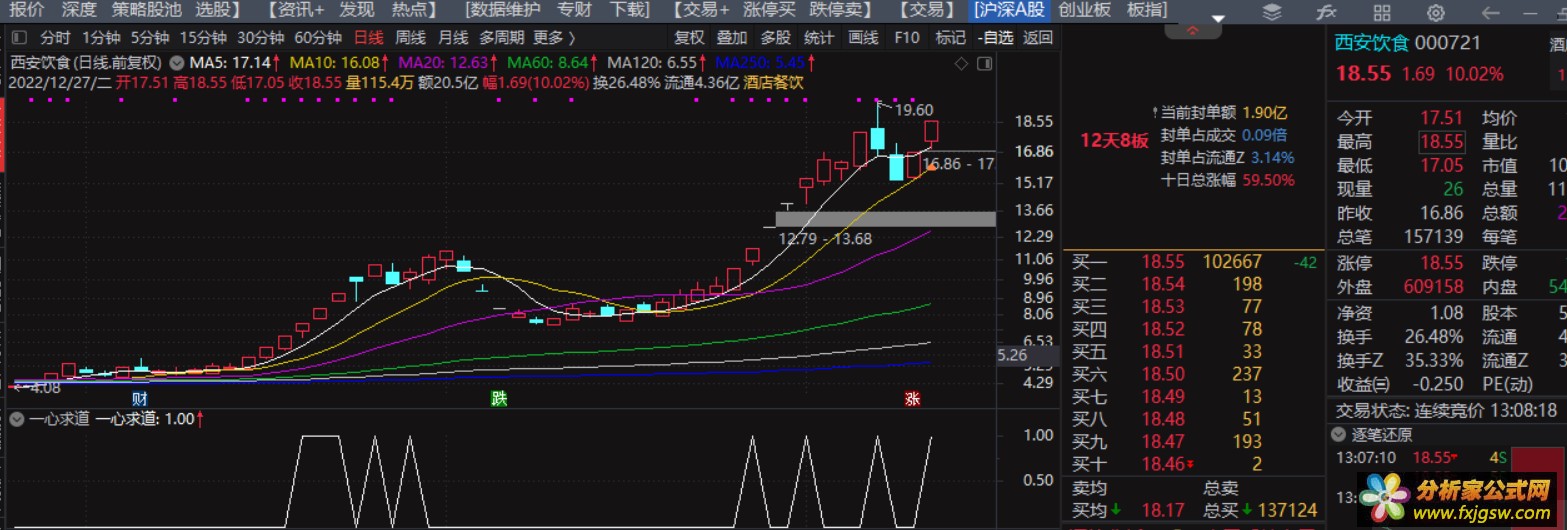Click the gray gap zone bar on chart
This screenshot has width=1567, height=530.
point(885,219)
